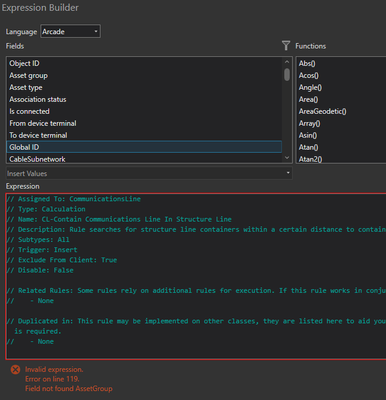The width and height of the screenshot is (386, 400).
Task: Choose the Asset group field
Action: (144, 75)
